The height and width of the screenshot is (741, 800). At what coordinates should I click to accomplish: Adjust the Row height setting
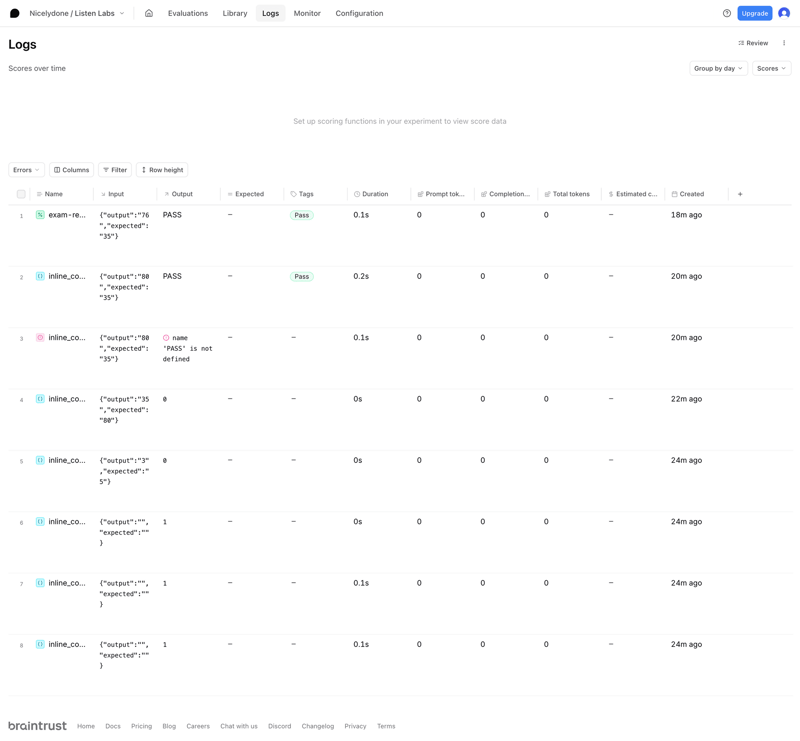pos(160,169)
